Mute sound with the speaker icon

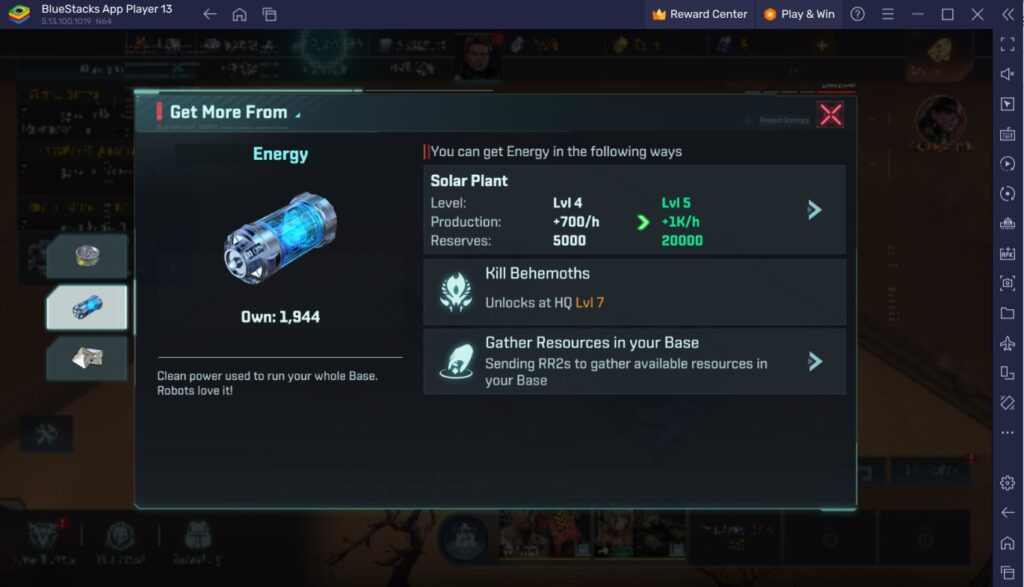pos(1005,74)
